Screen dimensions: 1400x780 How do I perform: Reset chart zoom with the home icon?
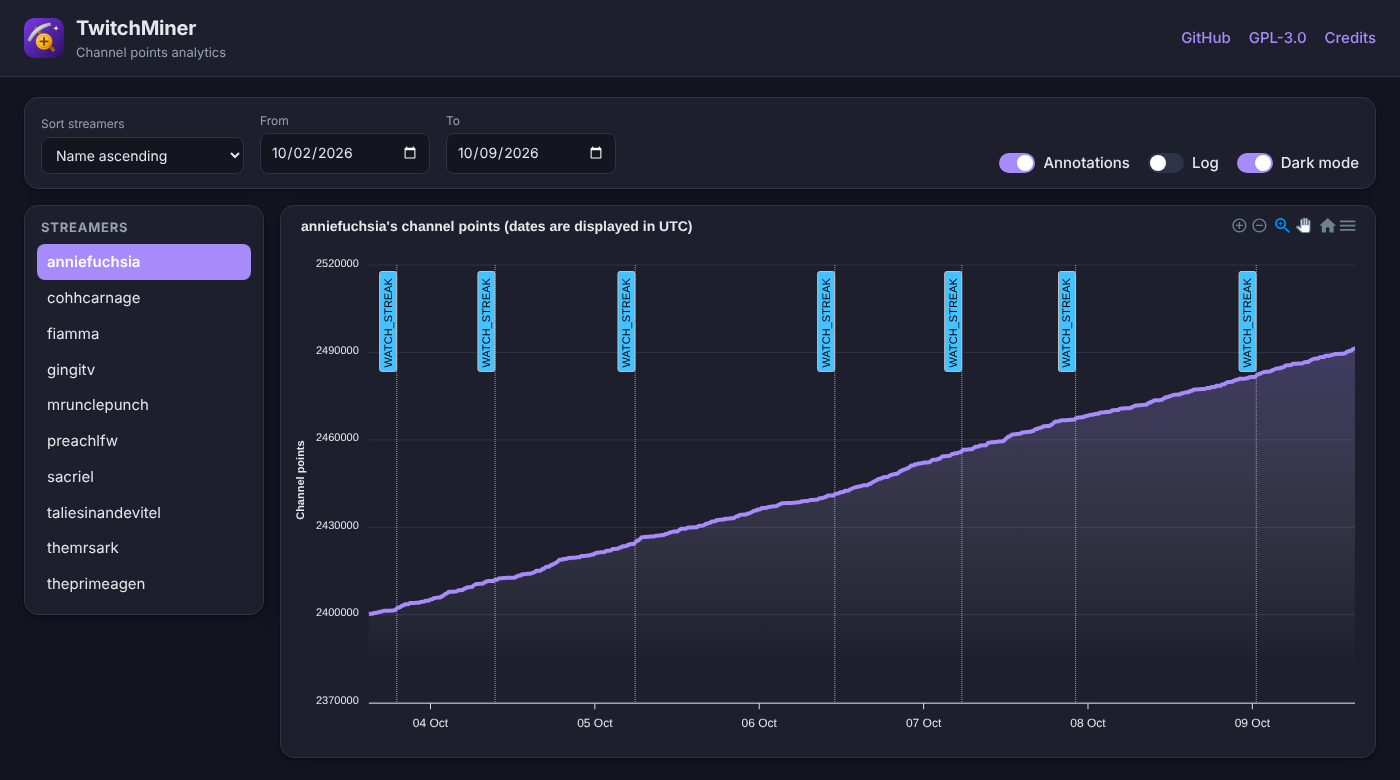[x=1327, y=226]
